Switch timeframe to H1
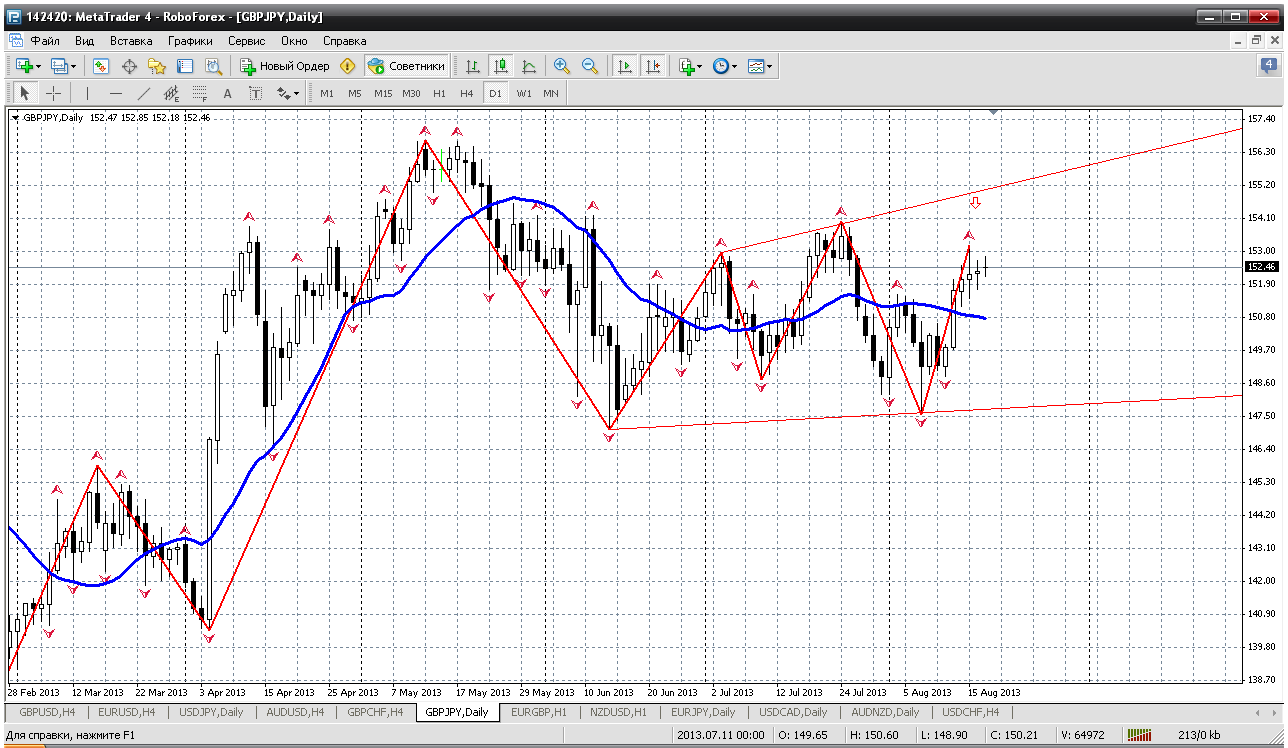The width and height of the screenshot is (1288, 748). pos(439,93)
